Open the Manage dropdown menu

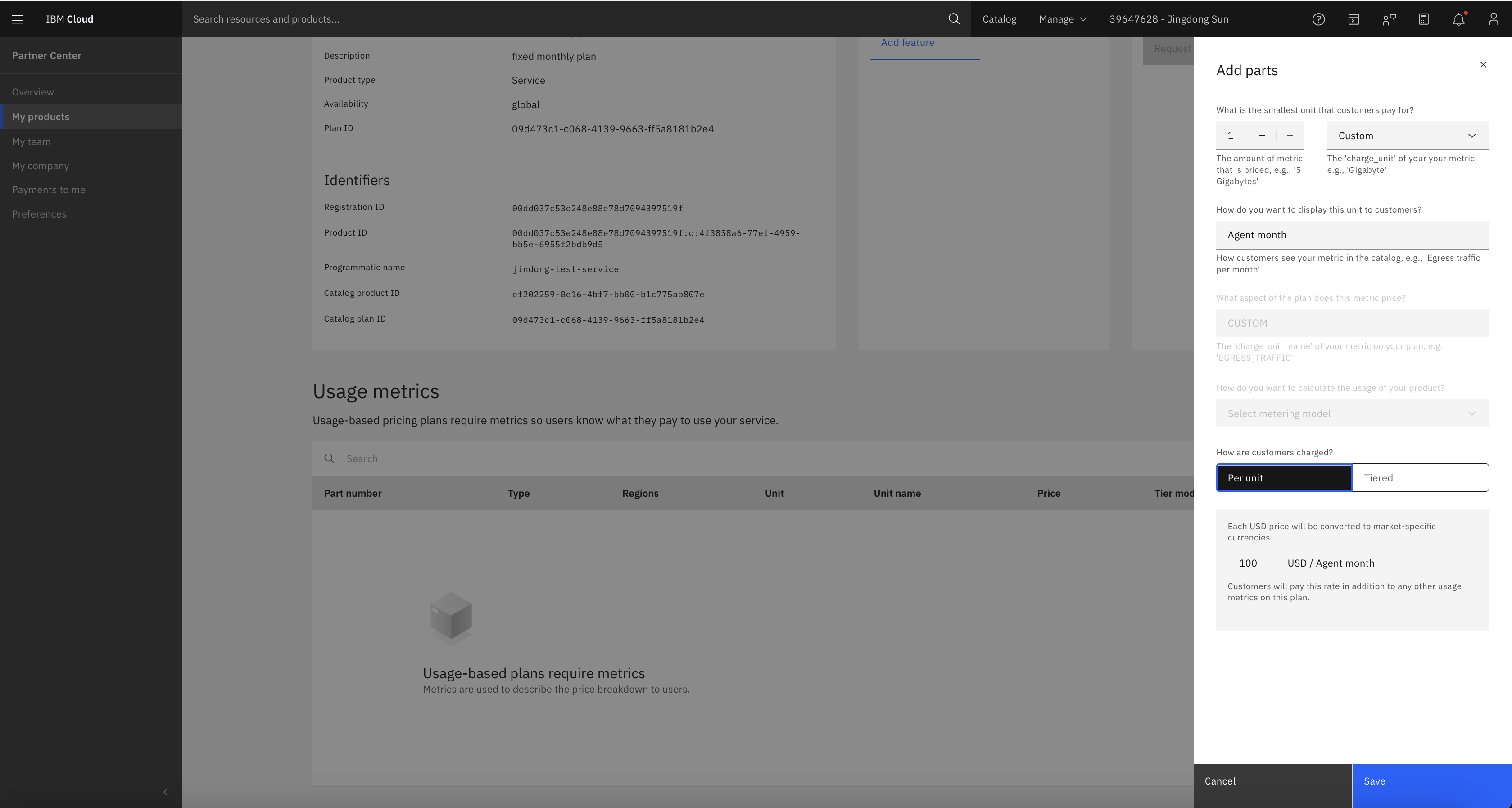(x=1062, y=19)
